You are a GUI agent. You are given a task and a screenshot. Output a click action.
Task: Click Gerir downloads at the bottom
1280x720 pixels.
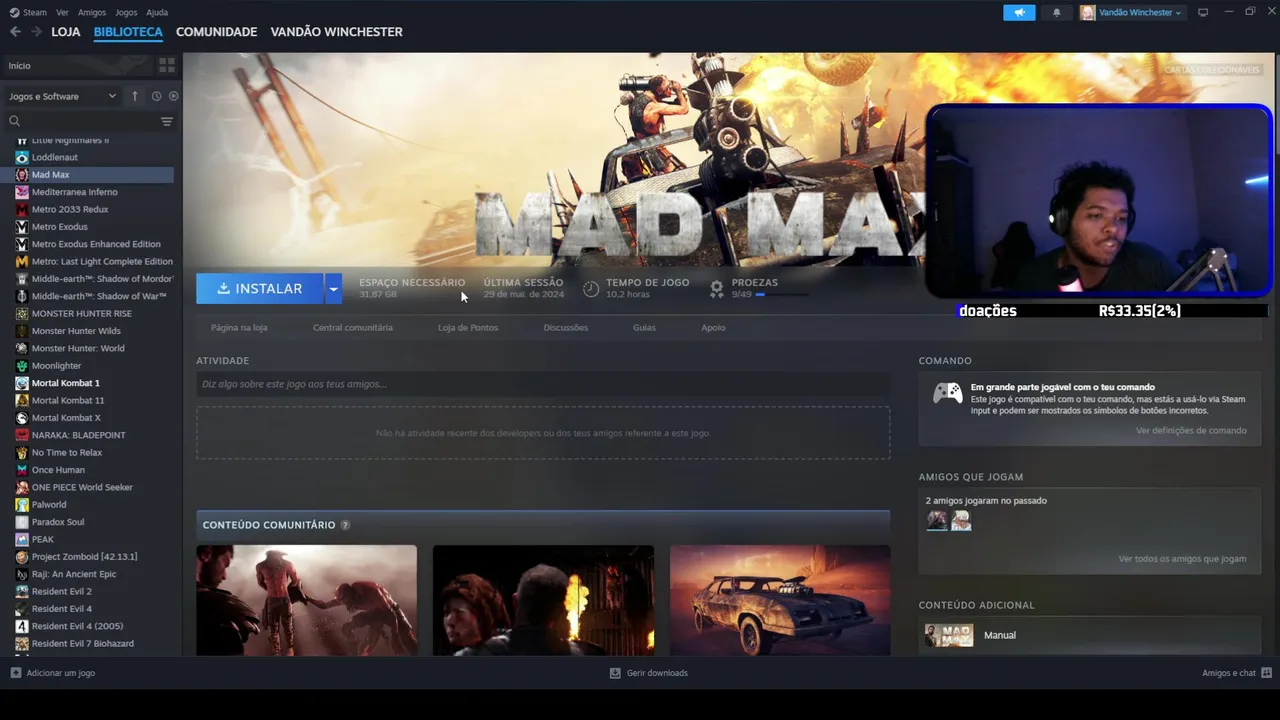tap(649, 673)
